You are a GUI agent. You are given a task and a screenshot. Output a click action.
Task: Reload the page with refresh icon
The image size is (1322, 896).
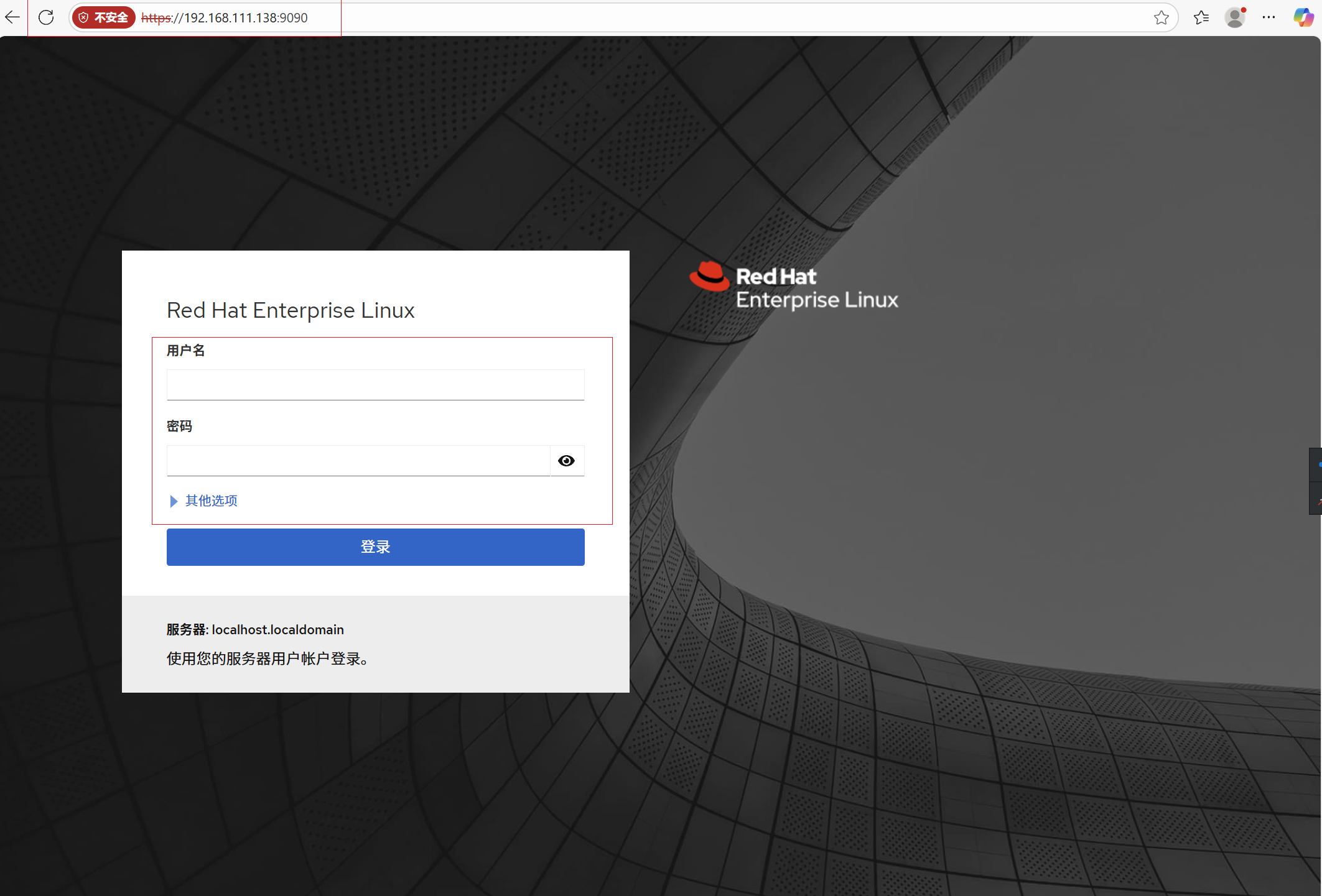click(x=46, y=17)
